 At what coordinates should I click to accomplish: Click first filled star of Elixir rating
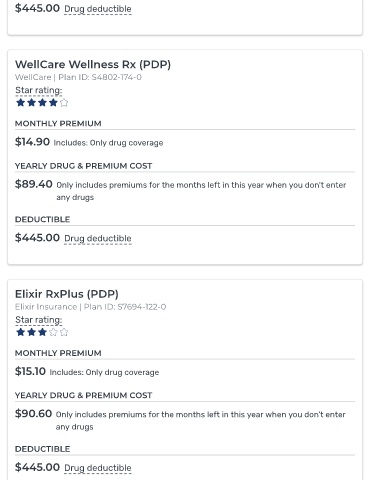pyautogui.click(x=21, y=332)
